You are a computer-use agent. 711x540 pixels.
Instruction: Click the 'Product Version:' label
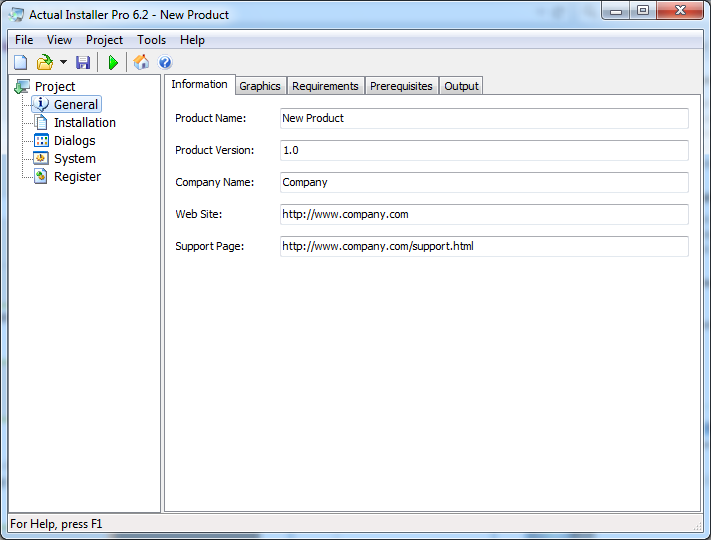click(x=214, y=150)
